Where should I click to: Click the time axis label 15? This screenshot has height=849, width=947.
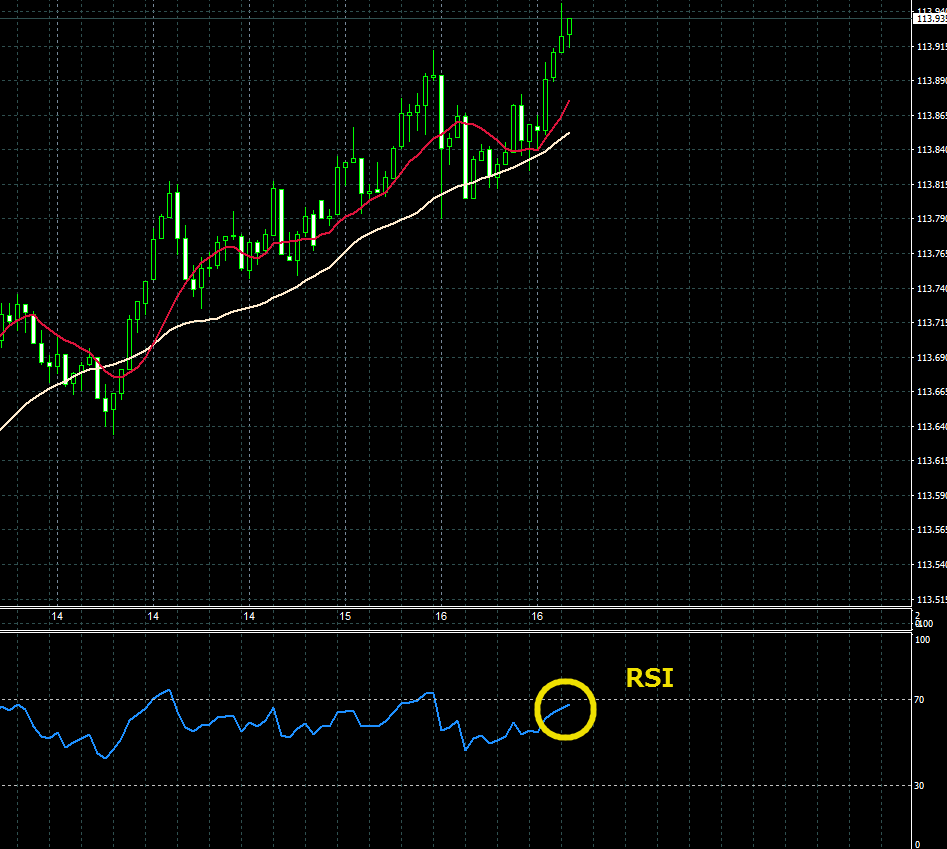(x=343, y=617)
